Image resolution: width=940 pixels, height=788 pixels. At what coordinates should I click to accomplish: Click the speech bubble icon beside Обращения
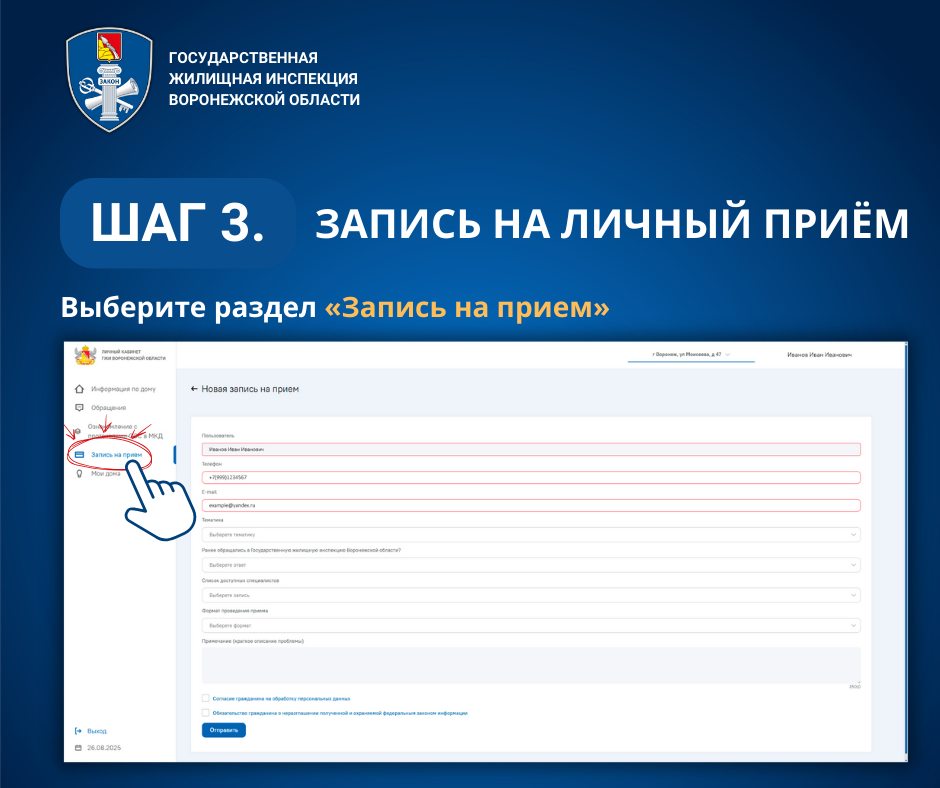coord(79,407)
